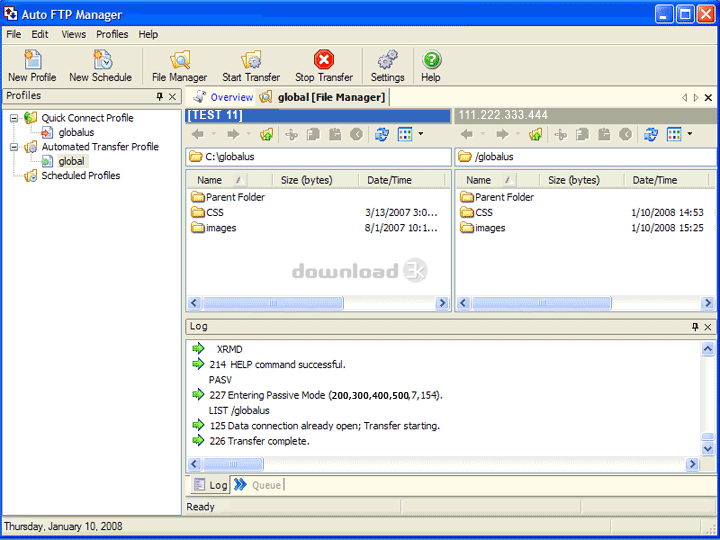Screen dimensions: 720x540
Task: Open Settings via the gear icon
Action: pos(387,66)
